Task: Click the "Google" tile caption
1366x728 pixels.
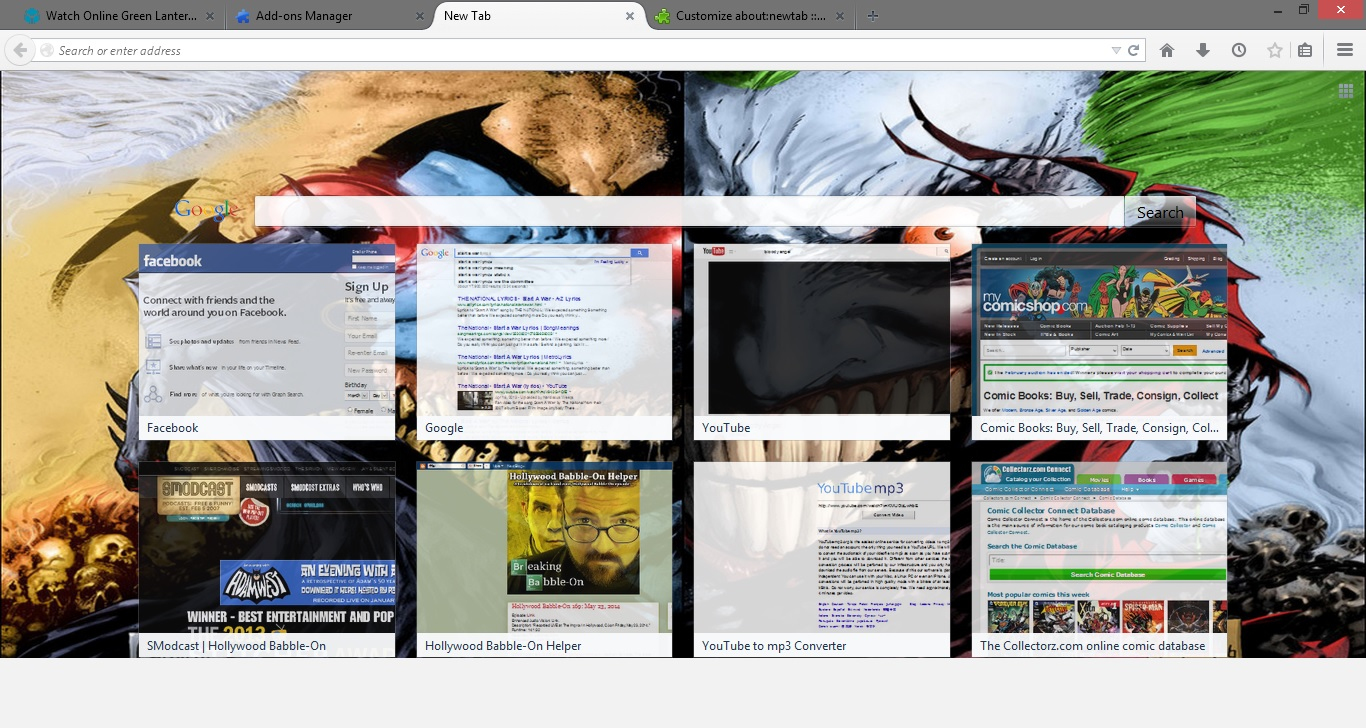Action: [444, 428]
